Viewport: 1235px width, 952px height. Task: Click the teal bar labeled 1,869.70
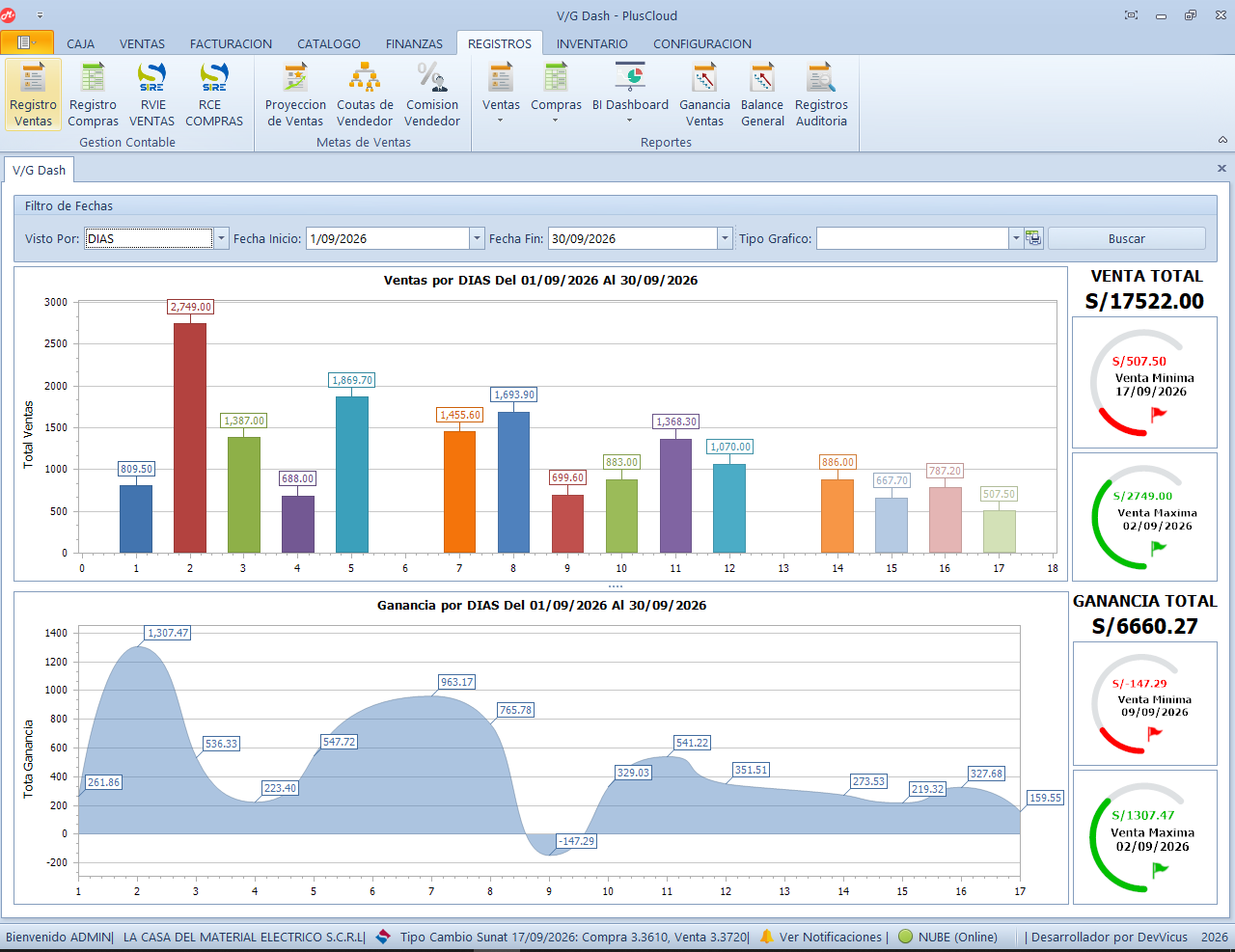click(x=351, y=475)
